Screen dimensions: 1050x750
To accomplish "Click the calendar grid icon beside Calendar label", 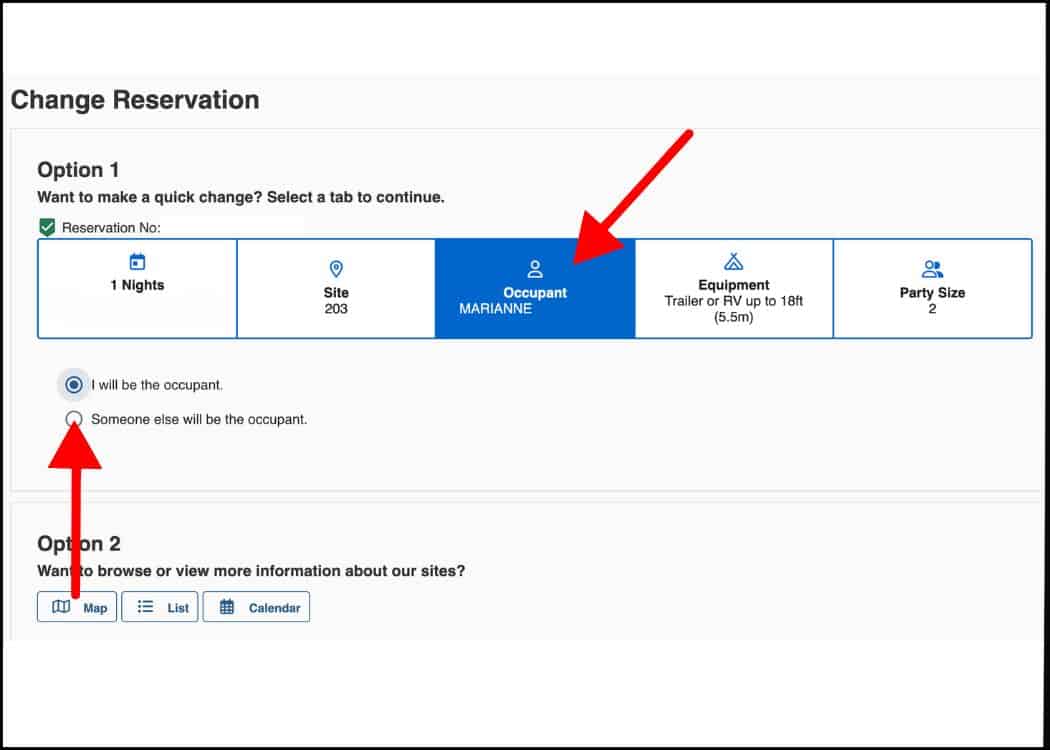I will 227,607.
